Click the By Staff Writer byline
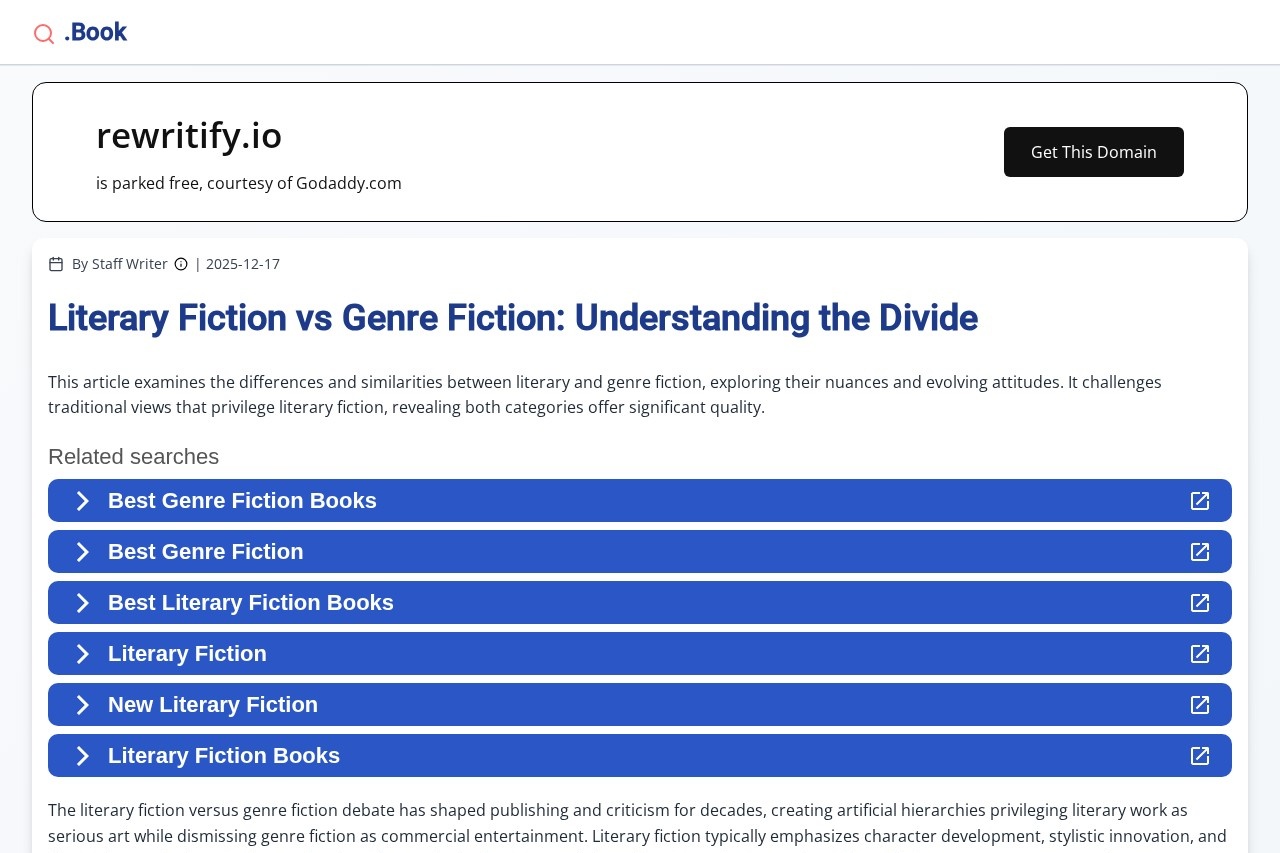The image size is (1280, 853). click(119, 264)
